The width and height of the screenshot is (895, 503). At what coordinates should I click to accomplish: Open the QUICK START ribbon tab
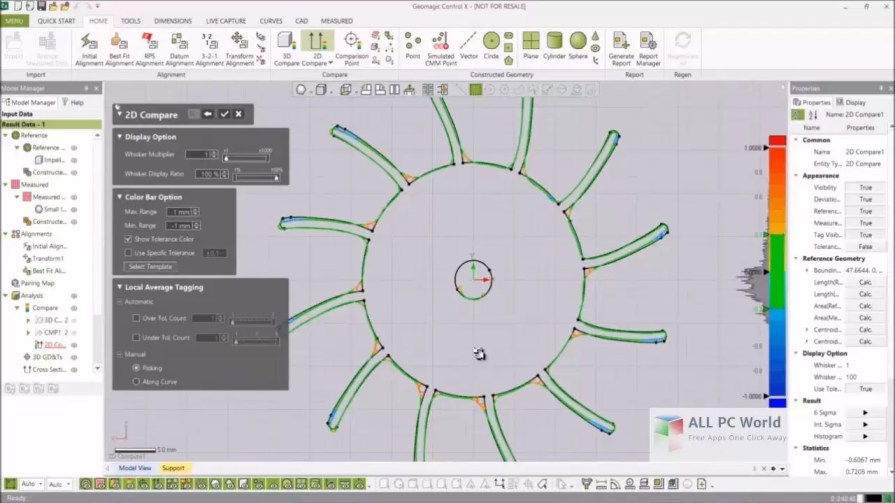coord(56,21)
